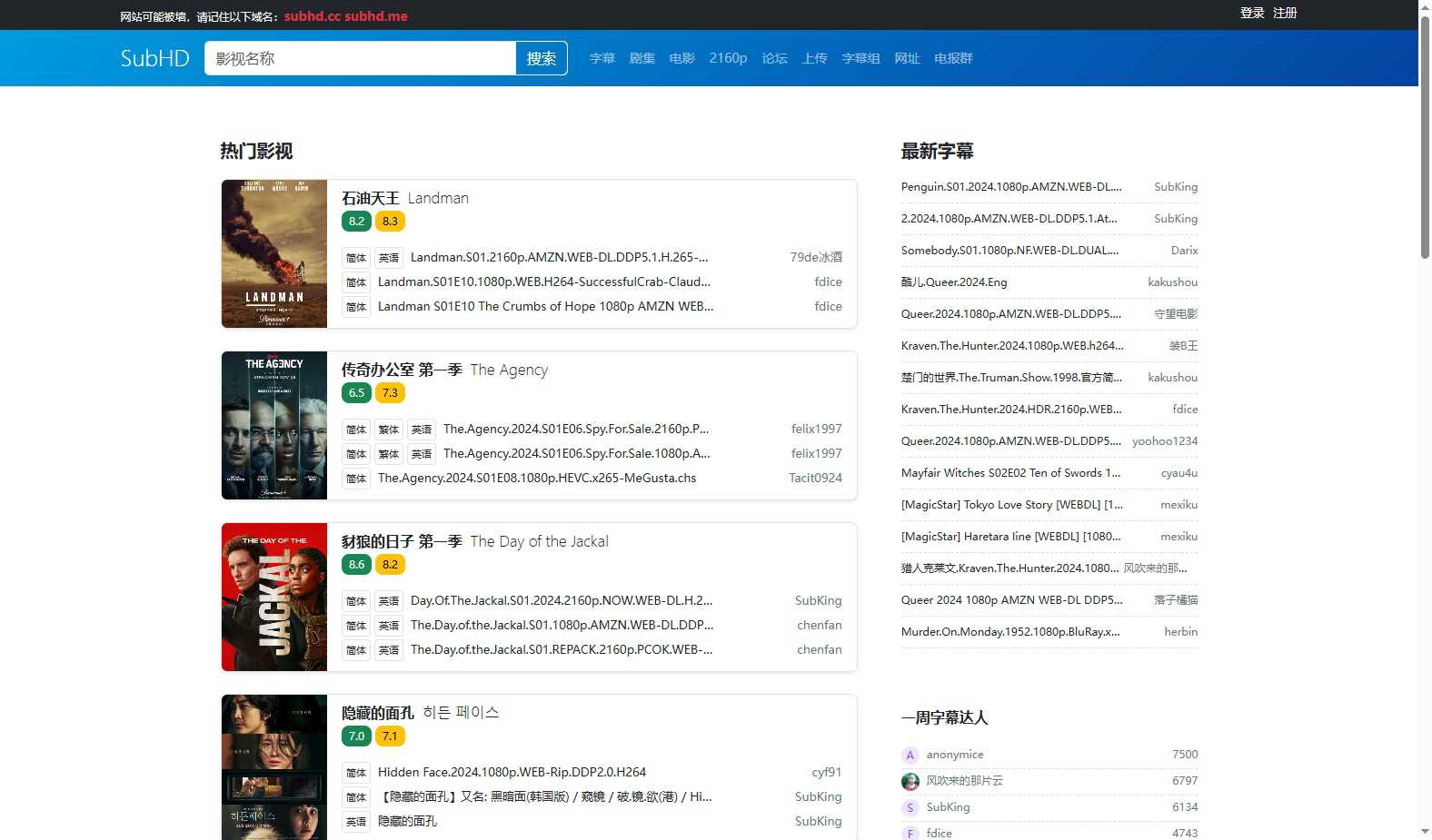Open the 剧集 navigation menu item
The height and width of the screenshot is (840, 1432).
(x=642, y=58)
